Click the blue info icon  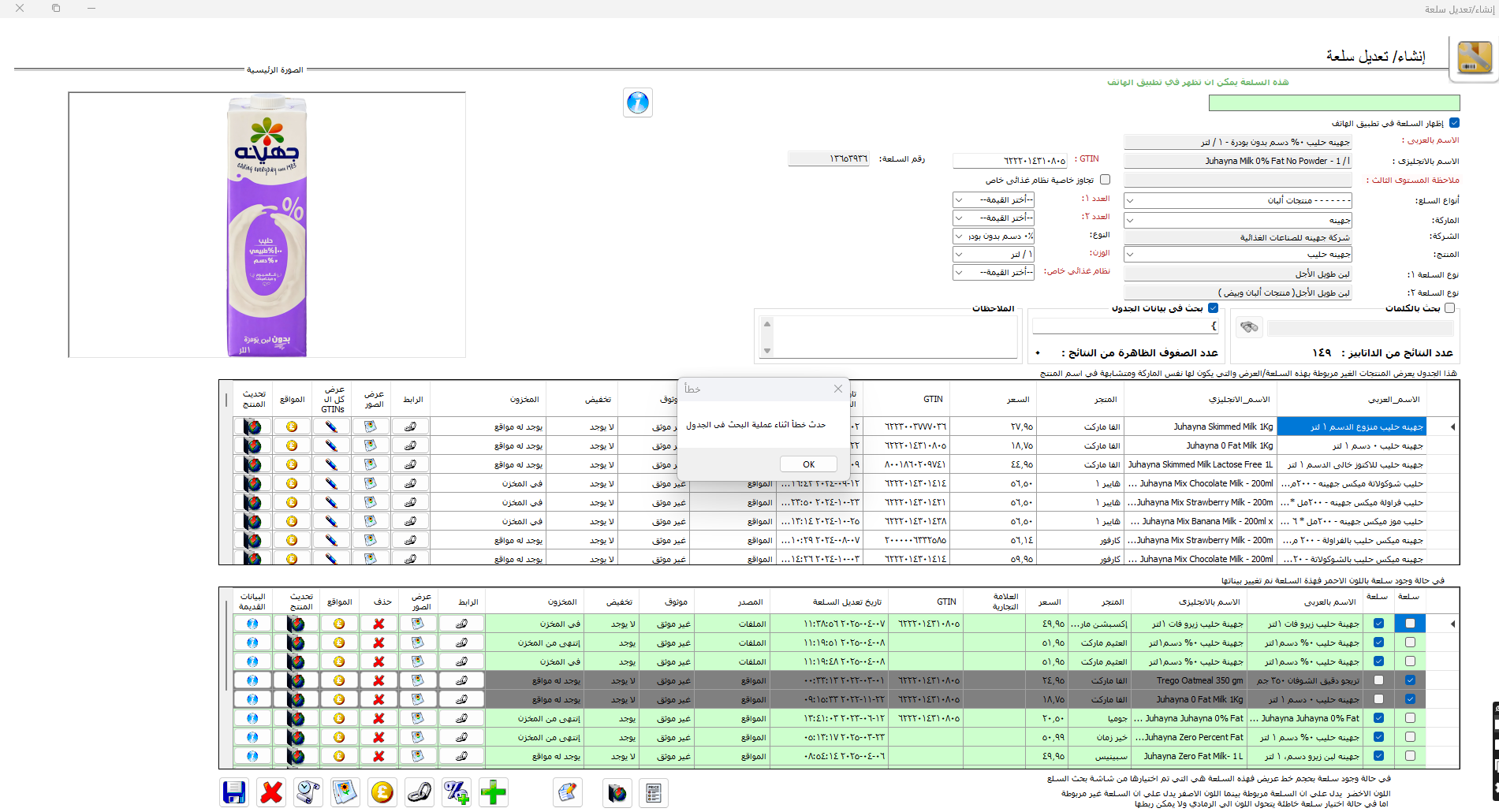point(637,102)
